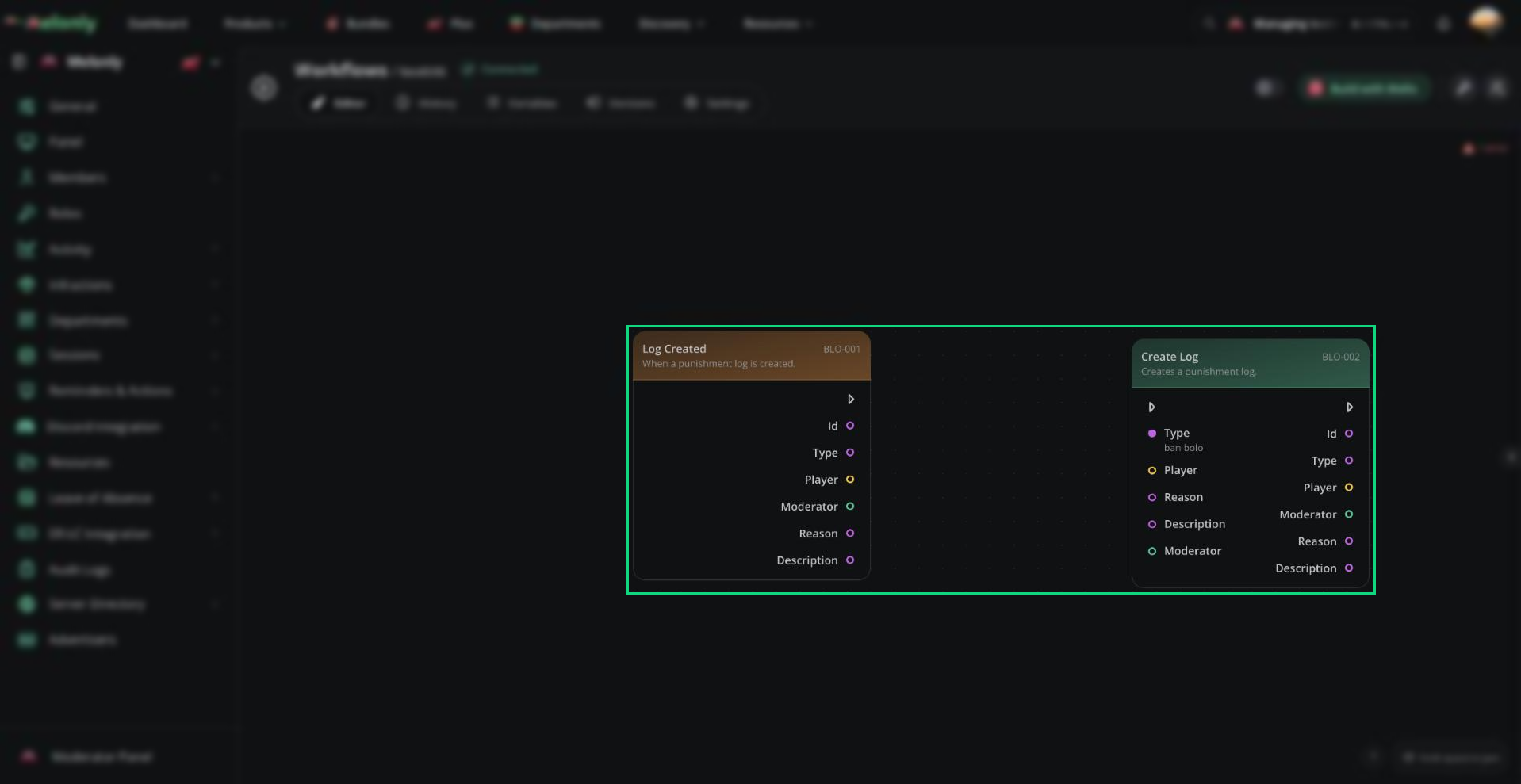The width and height of the screenshot is (1521, 784).
Task: Click the Id output port on Log Created
Action: click(x=850, y=426)
